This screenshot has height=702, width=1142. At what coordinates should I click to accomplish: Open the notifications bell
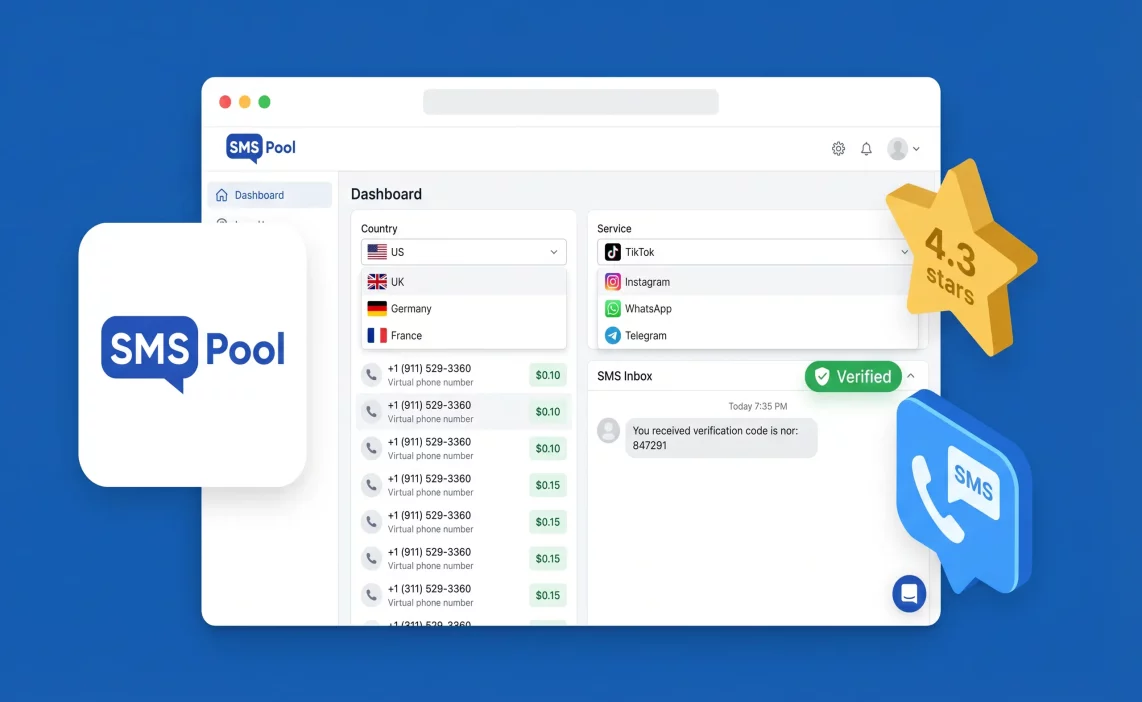866,148
